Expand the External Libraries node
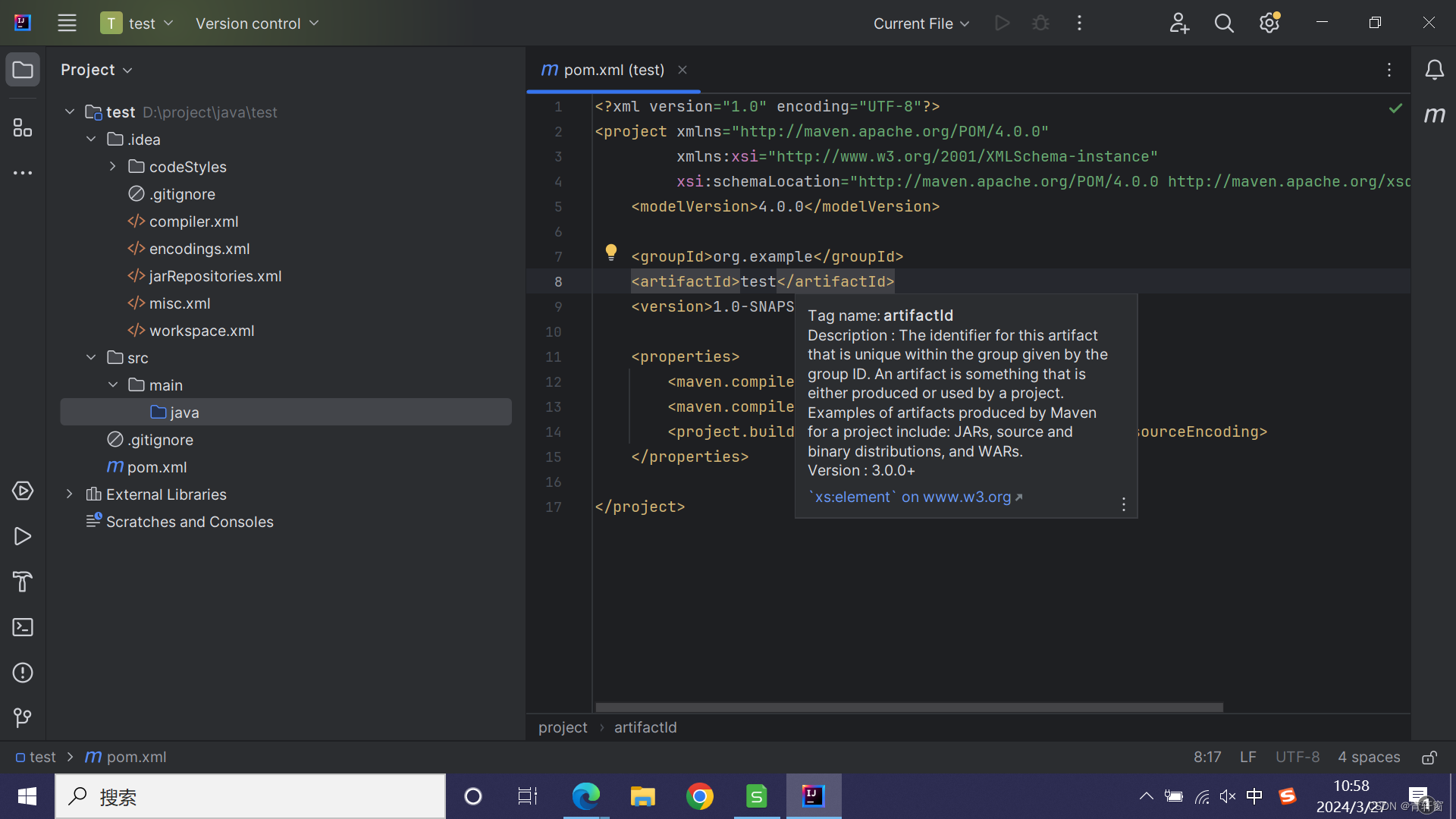The width and height of the screenshot is (1456, 819). coord(69,494)
